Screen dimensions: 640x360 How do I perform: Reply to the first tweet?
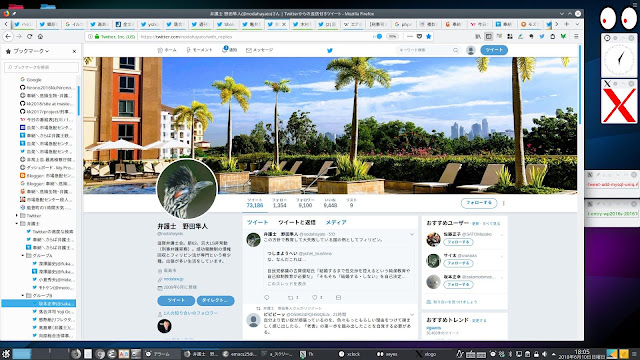(x=267, y=298)
